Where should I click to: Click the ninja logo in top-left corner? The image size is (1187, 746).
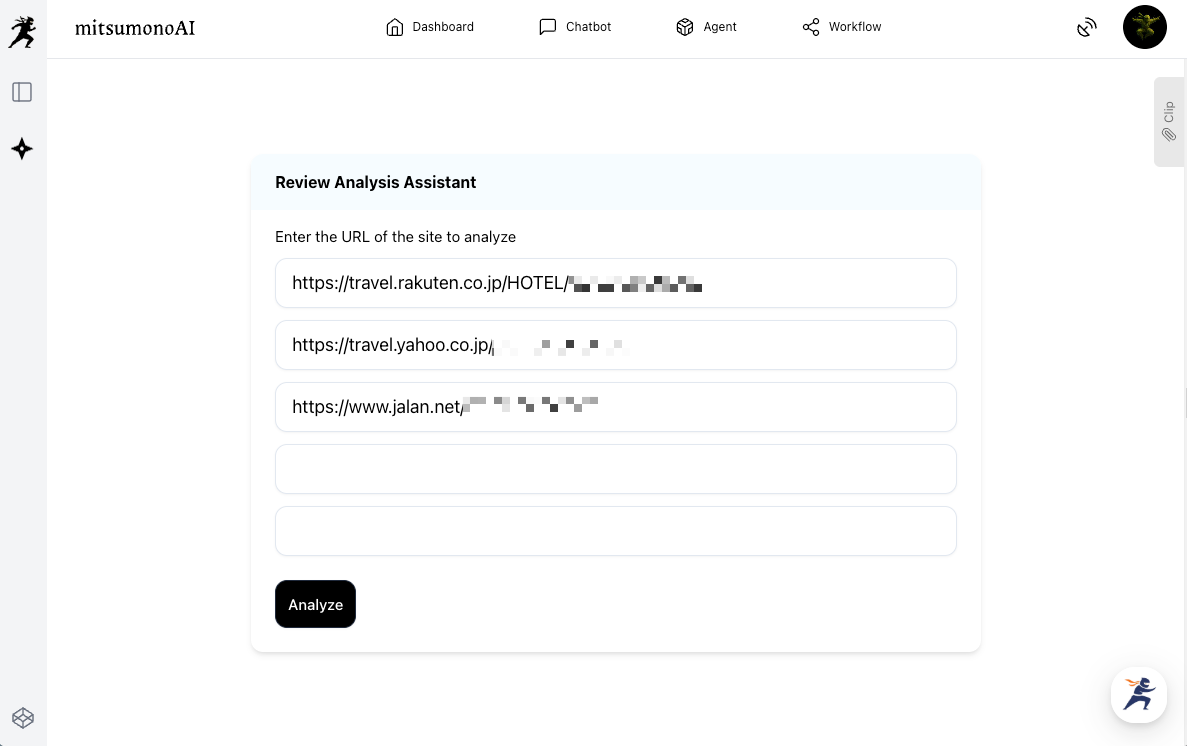tap(22, 31)
